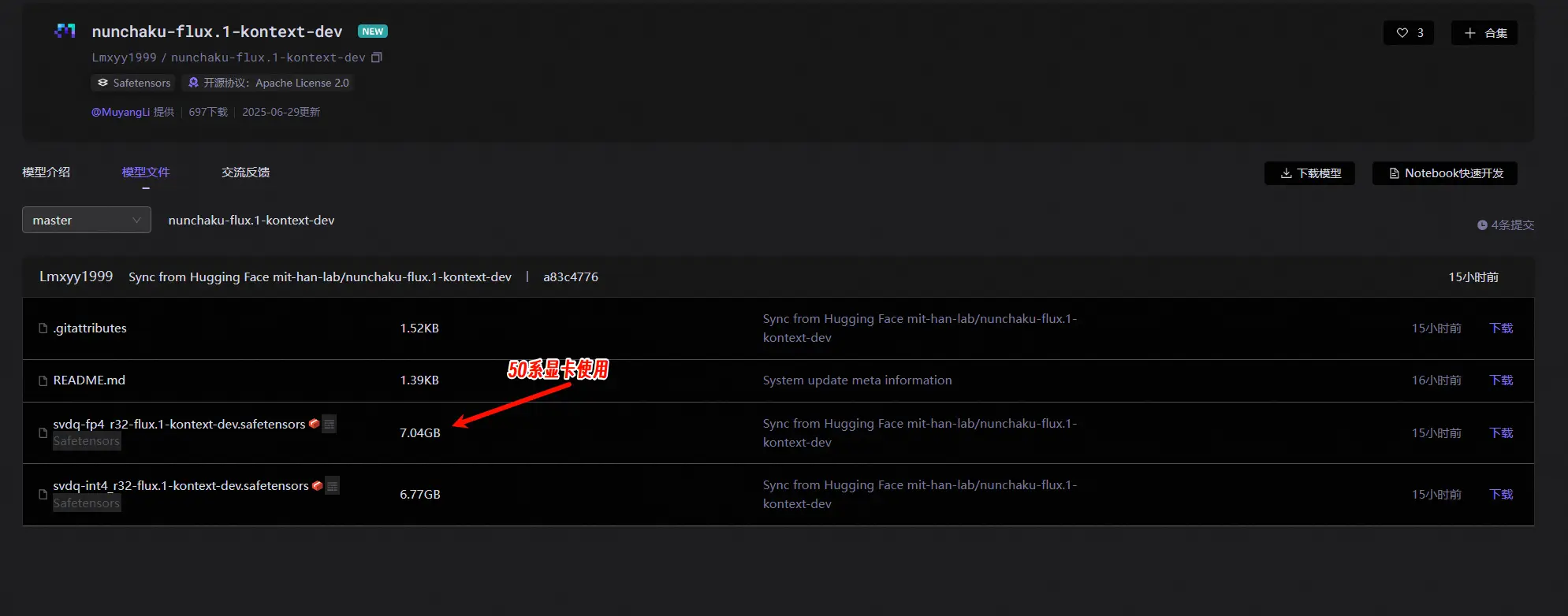Image resolution: width=1568 pixels, height=616 pixels.
Task: Open Notebook快速开发
Action: (1445, 173)
